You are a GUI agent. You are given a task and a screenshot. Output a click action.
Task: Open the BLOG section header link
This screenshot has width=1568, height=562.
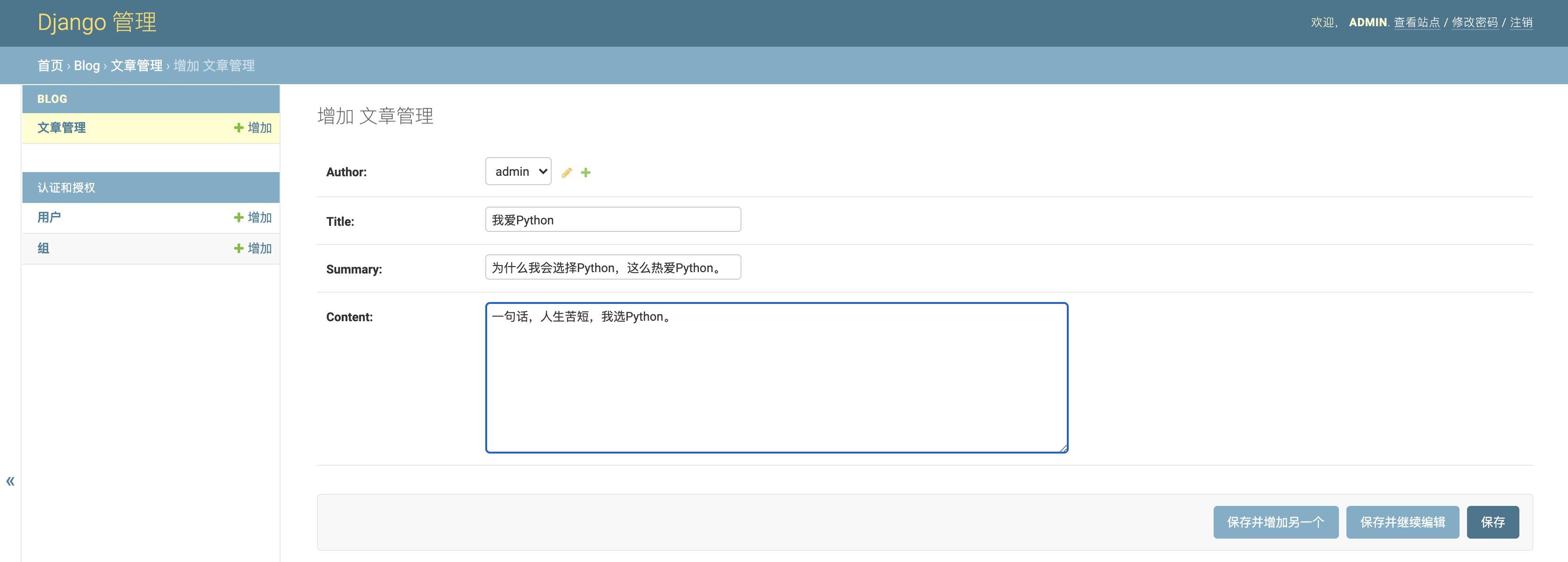pos(52,99)
